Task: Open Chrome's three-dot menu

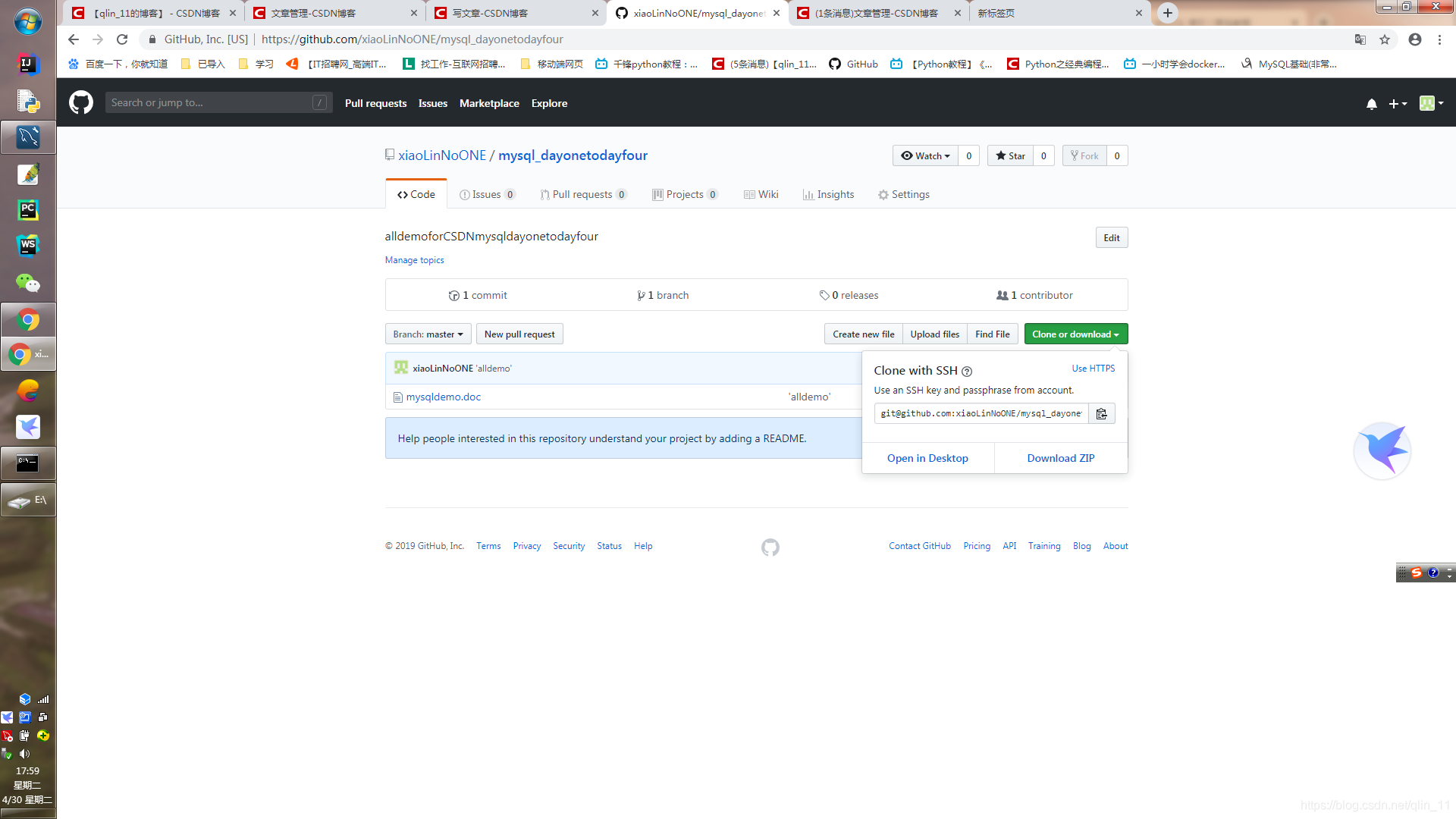Action: (1439, 39)
